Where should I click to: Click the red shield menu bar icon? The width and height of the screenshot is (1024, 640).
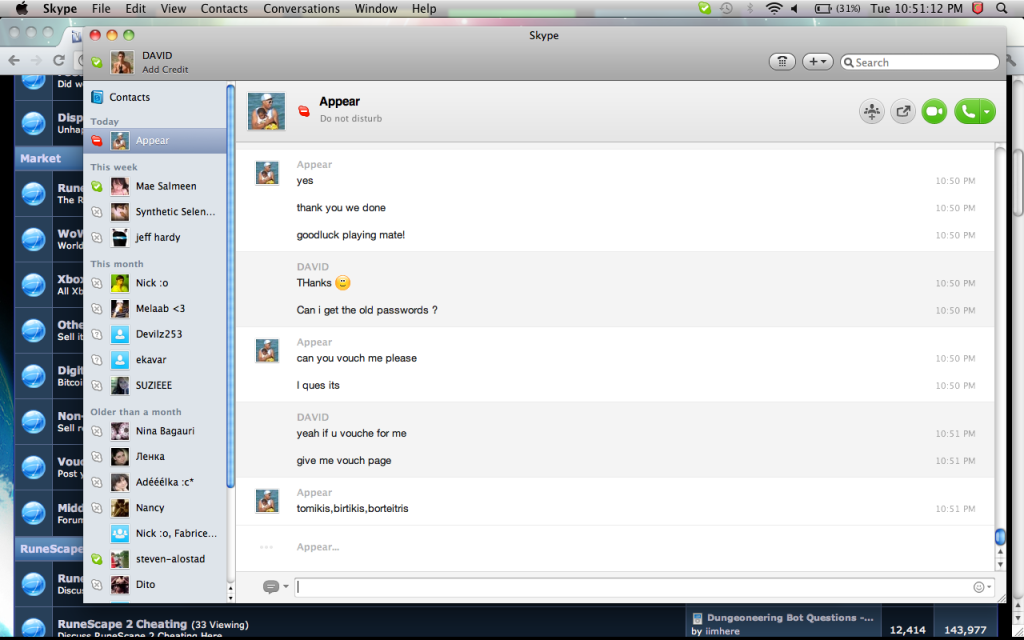[x=978, y=8]
